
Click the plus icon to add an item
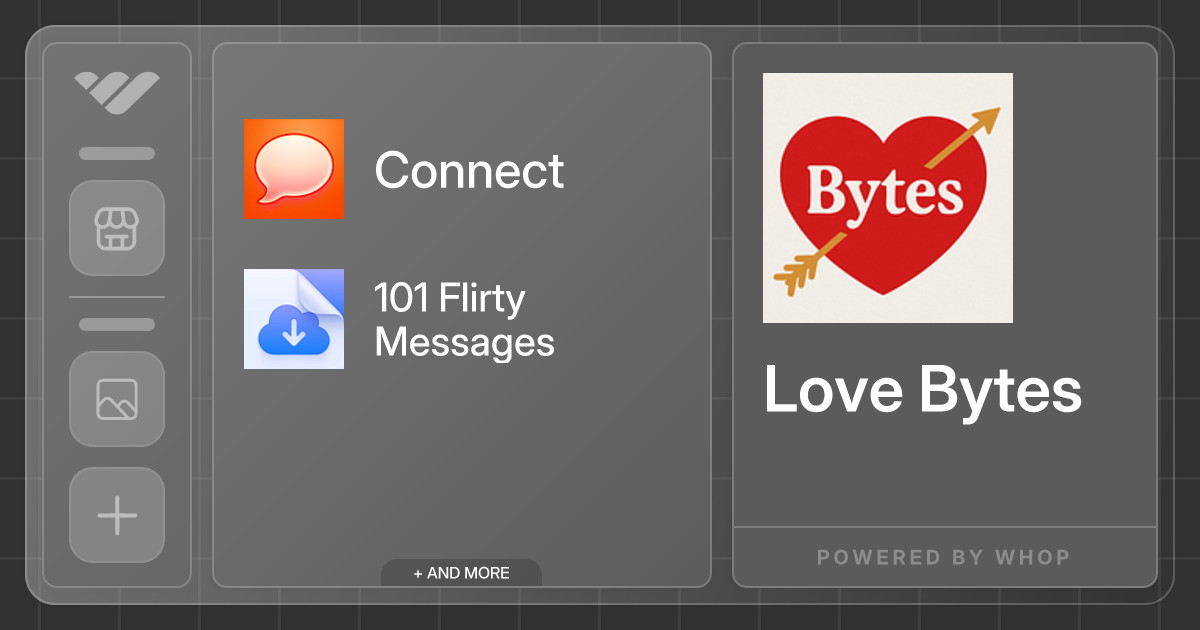[x=116, y=515]
